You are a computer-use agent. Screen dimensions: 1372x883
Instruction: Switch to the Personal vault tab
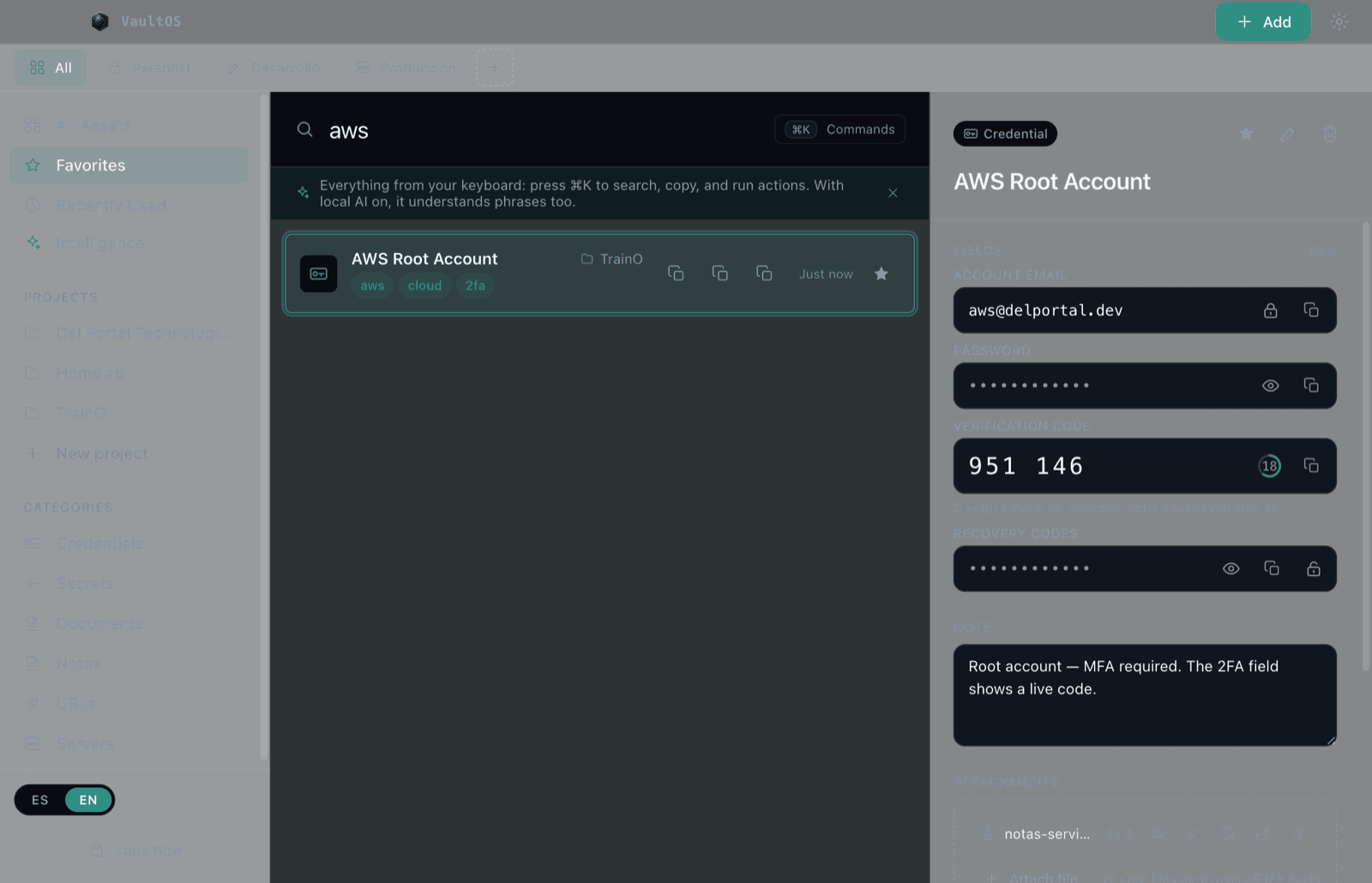(x=150, y=68)
